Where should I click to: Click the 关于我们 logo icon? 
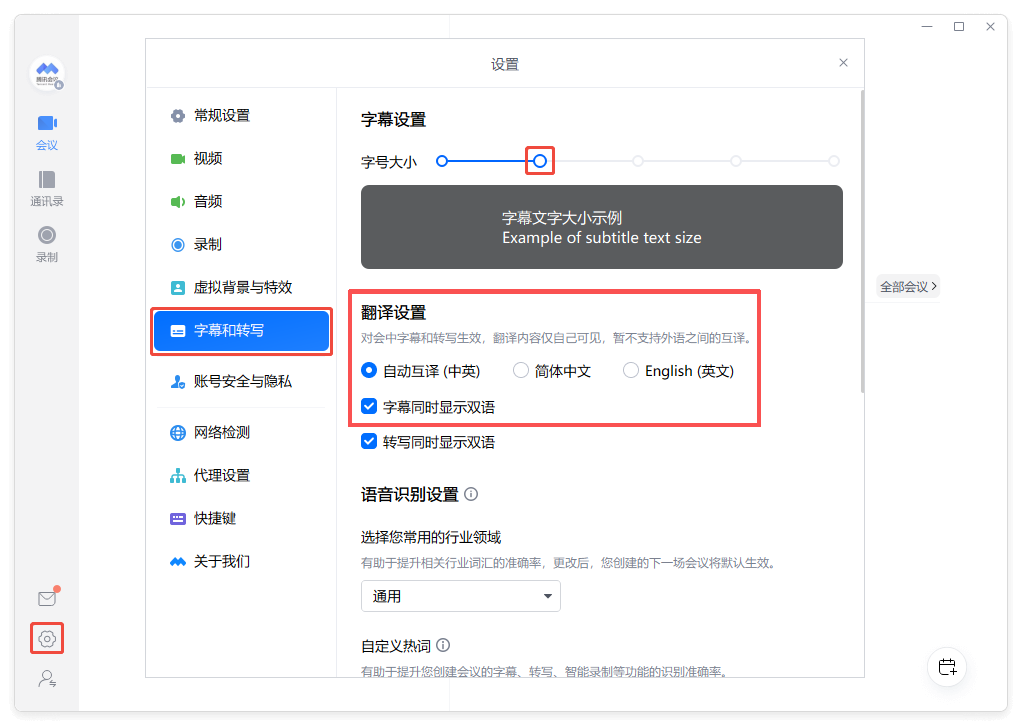[177, 562]
